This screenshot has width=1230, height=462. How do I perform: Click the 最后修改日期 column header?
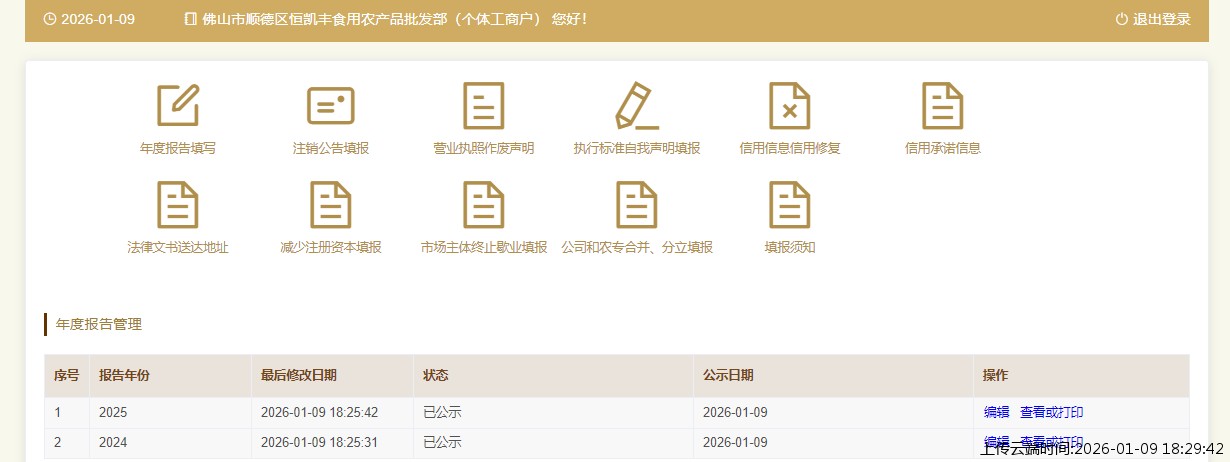[299, 375]
